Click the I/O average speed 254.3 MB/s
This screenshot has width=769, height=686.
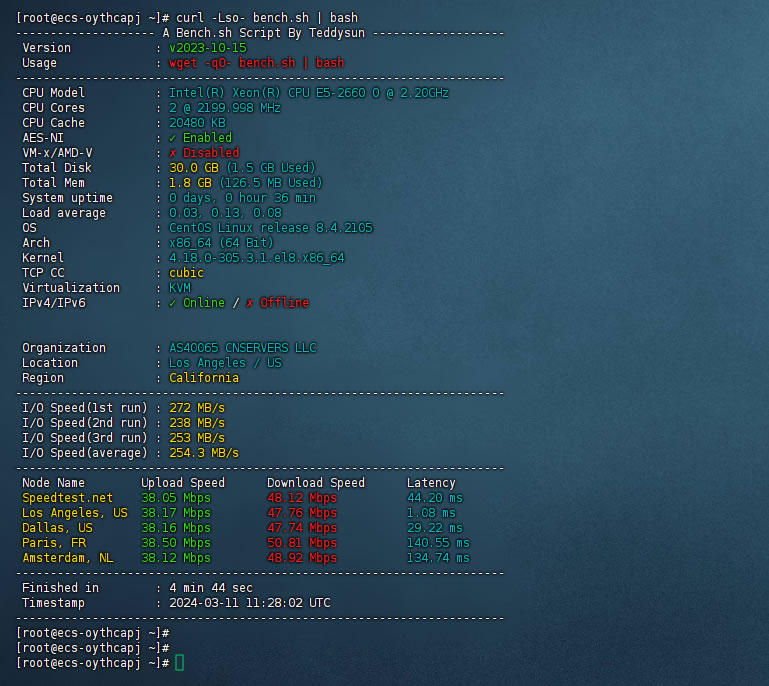pyautogui.click(x=204, y=453)
